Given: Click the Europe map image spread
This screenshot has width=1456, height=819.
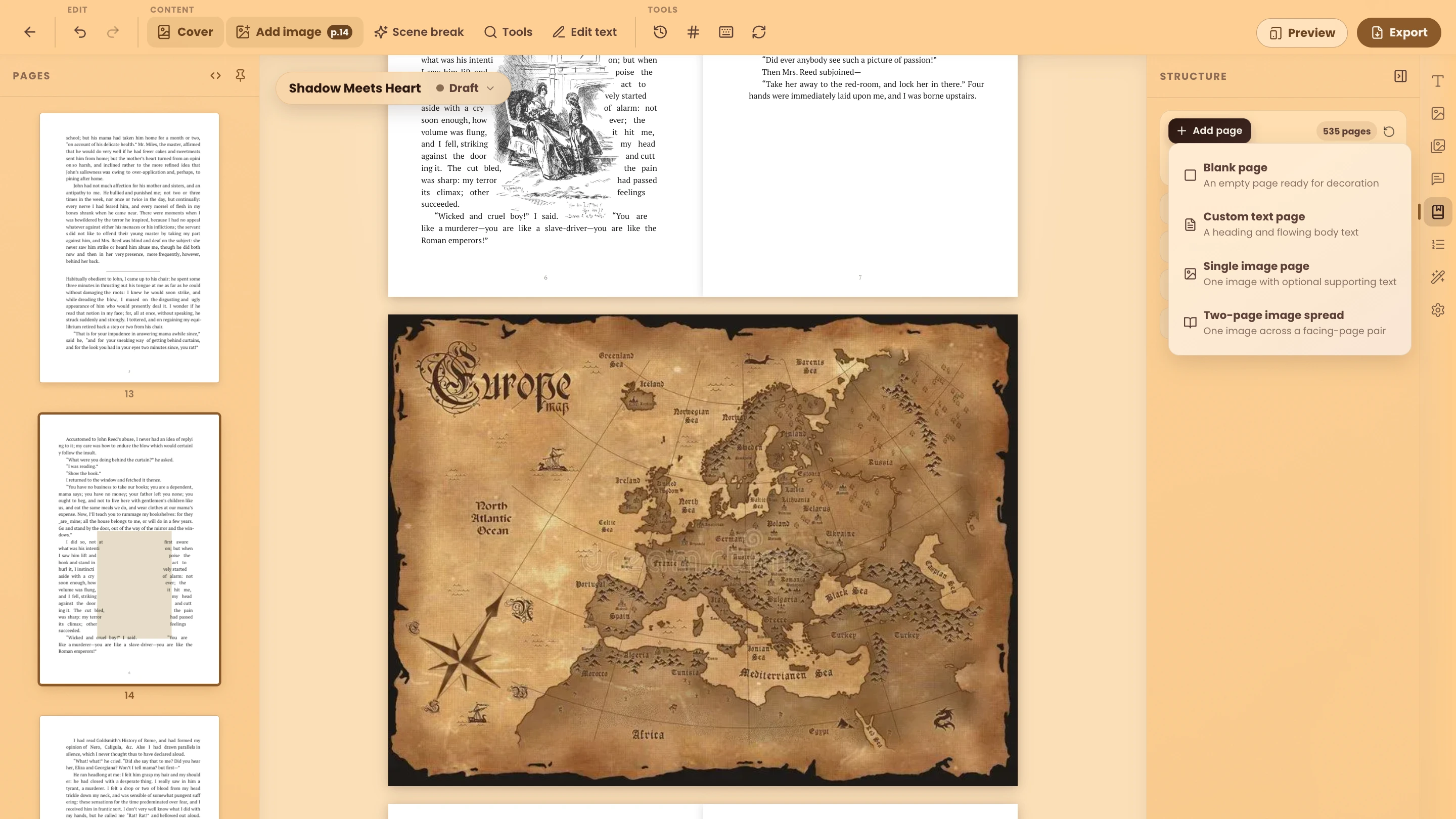Looking at the screenshot, I should tap(703, 550).
